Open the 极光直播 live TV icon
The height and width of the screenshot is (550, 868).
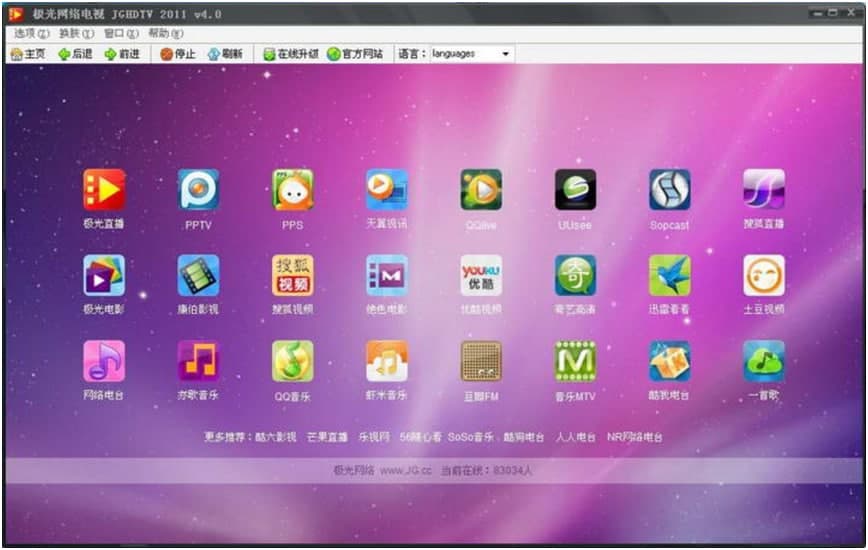pos(104,190)
